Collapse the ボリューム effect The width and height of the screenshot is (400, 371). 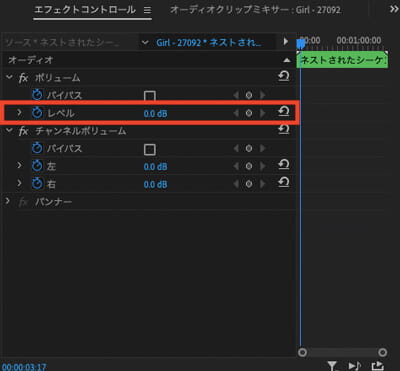(9, 78)
